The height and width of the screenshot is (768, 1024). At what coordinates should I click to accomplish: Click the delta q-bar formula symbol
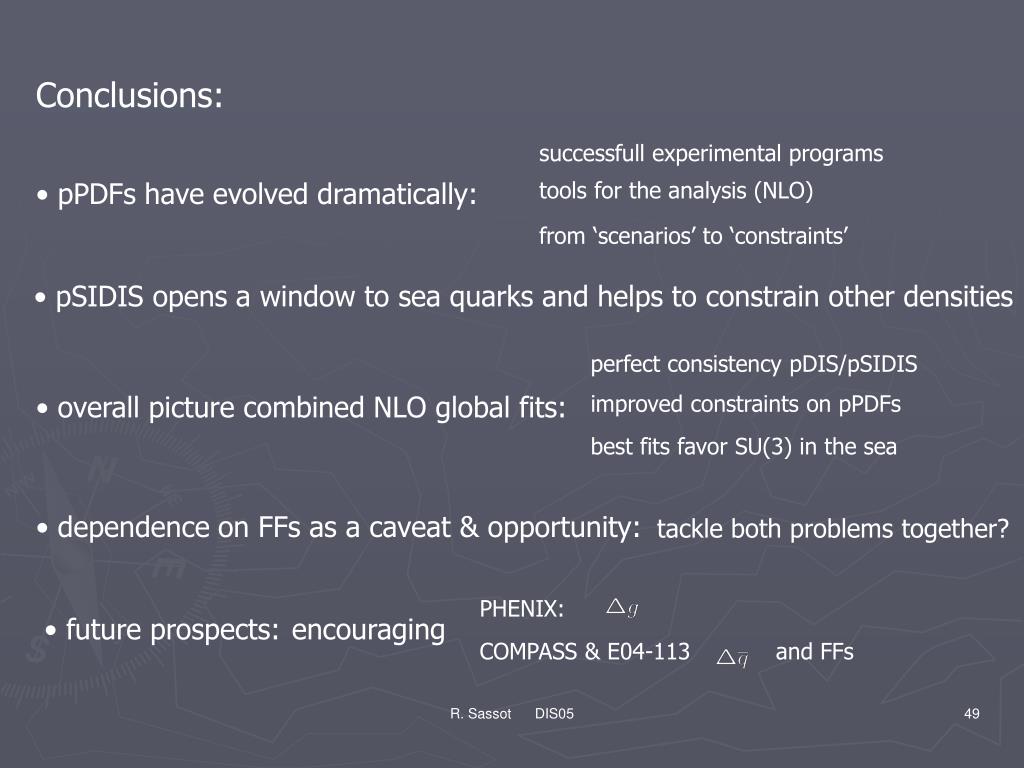point(732,658)
